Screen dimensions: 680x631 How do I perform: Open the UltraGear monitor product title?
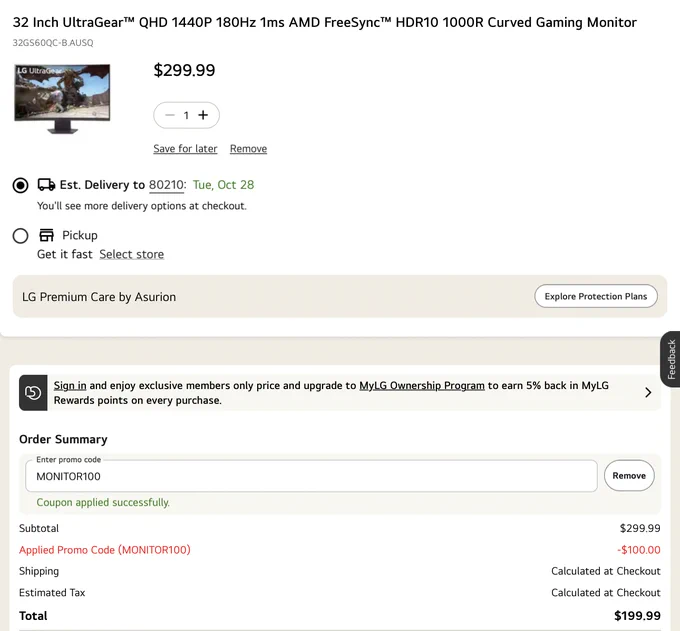tap(324, 23)
